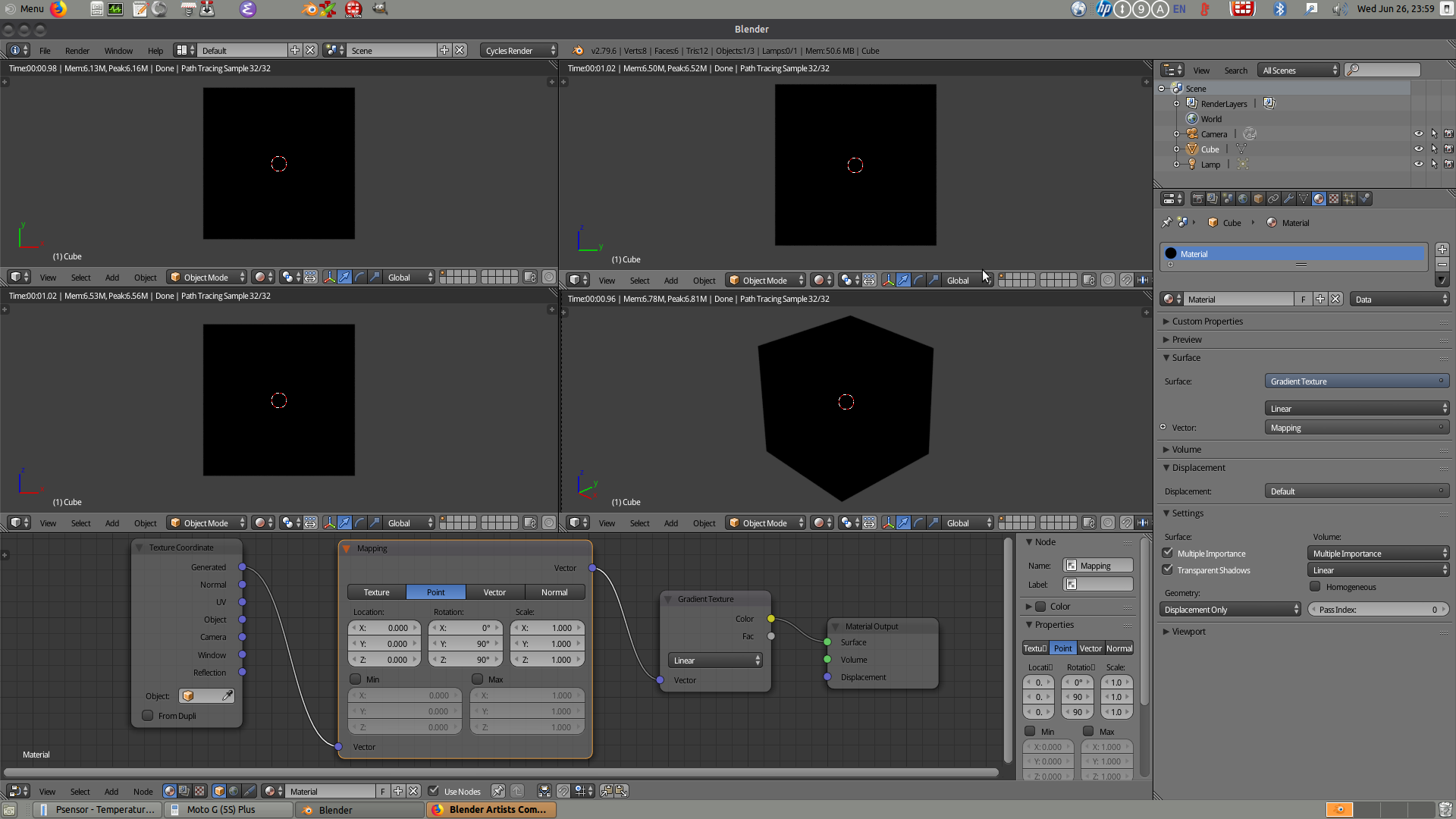Screen dimensions: 1456x819
Task: Expand the Cube item in outliner
Action: click(x=1176, y=149)
